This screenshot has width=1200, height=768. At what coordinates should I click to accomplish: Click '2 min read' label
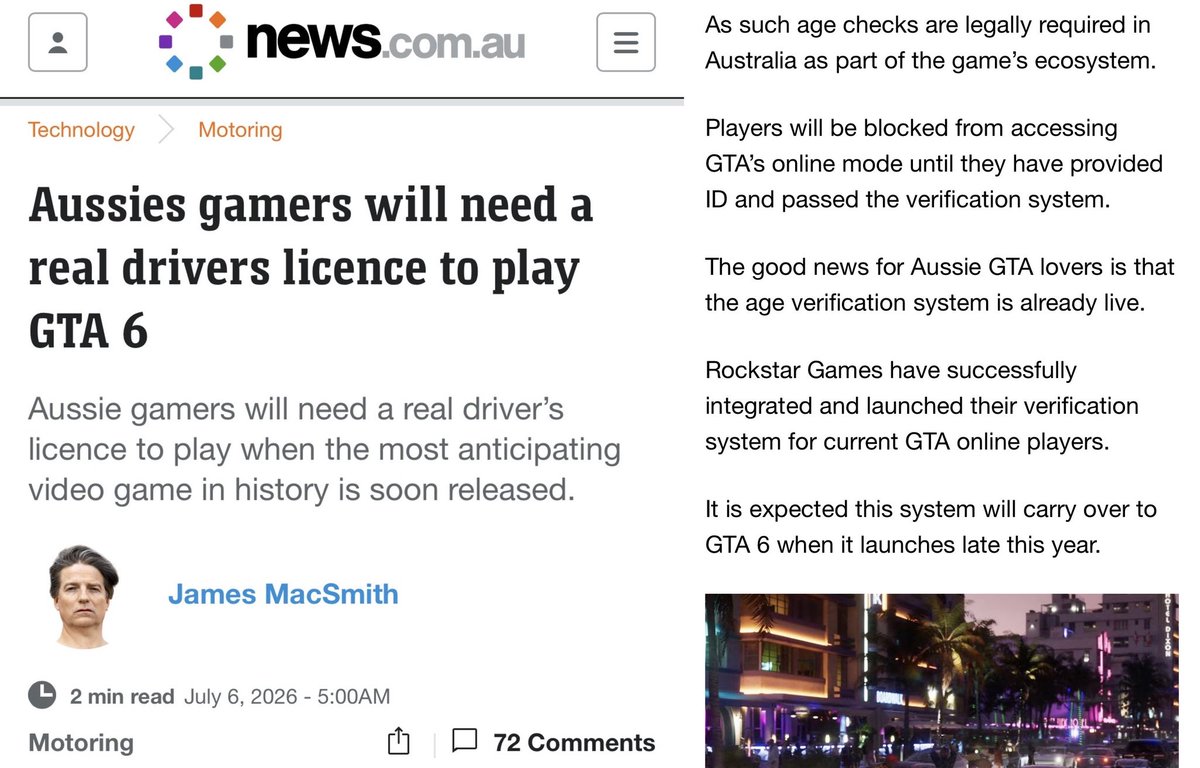[x=122, y=696]
